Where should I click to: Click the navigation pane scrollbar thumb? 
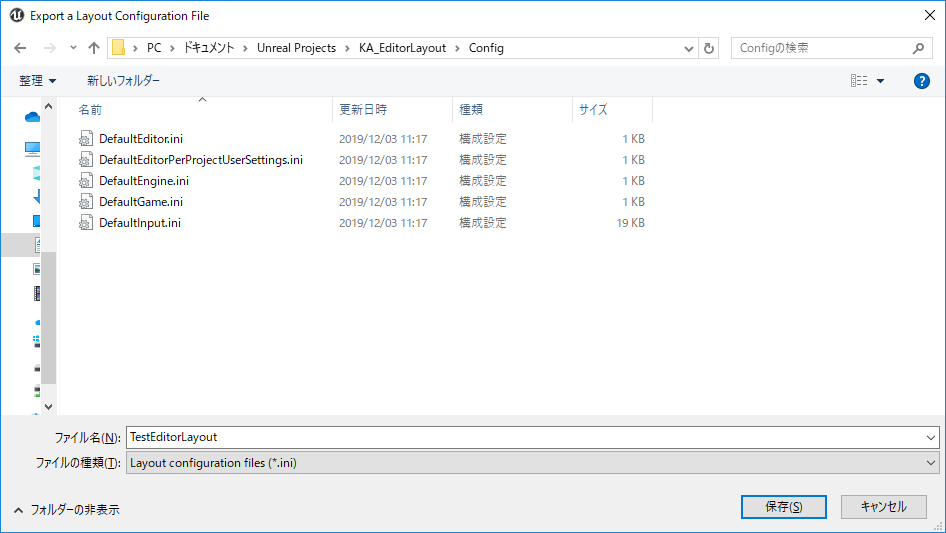[49, 318]
